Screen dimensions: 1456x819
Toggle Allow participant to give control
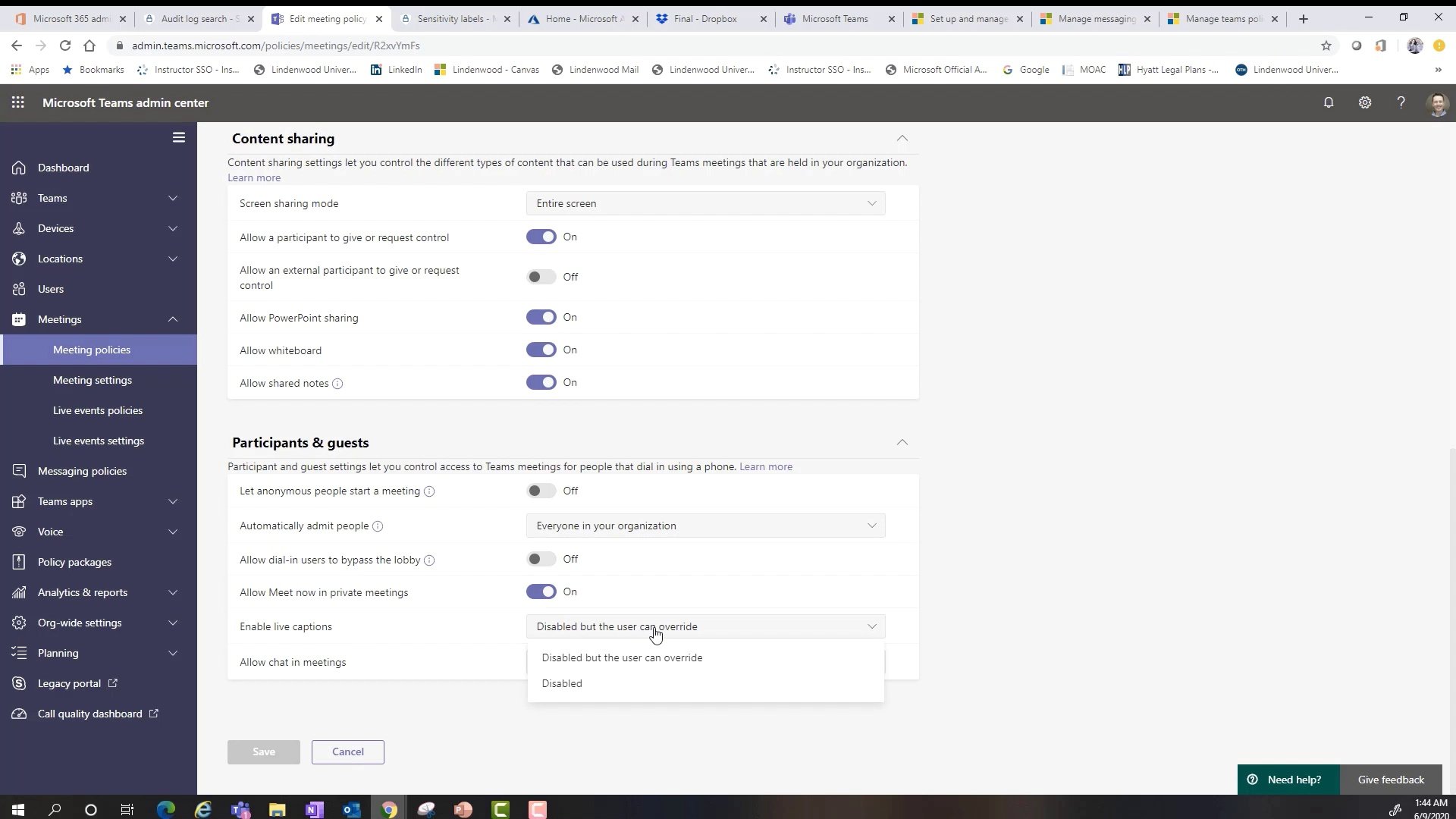[540, 237]
